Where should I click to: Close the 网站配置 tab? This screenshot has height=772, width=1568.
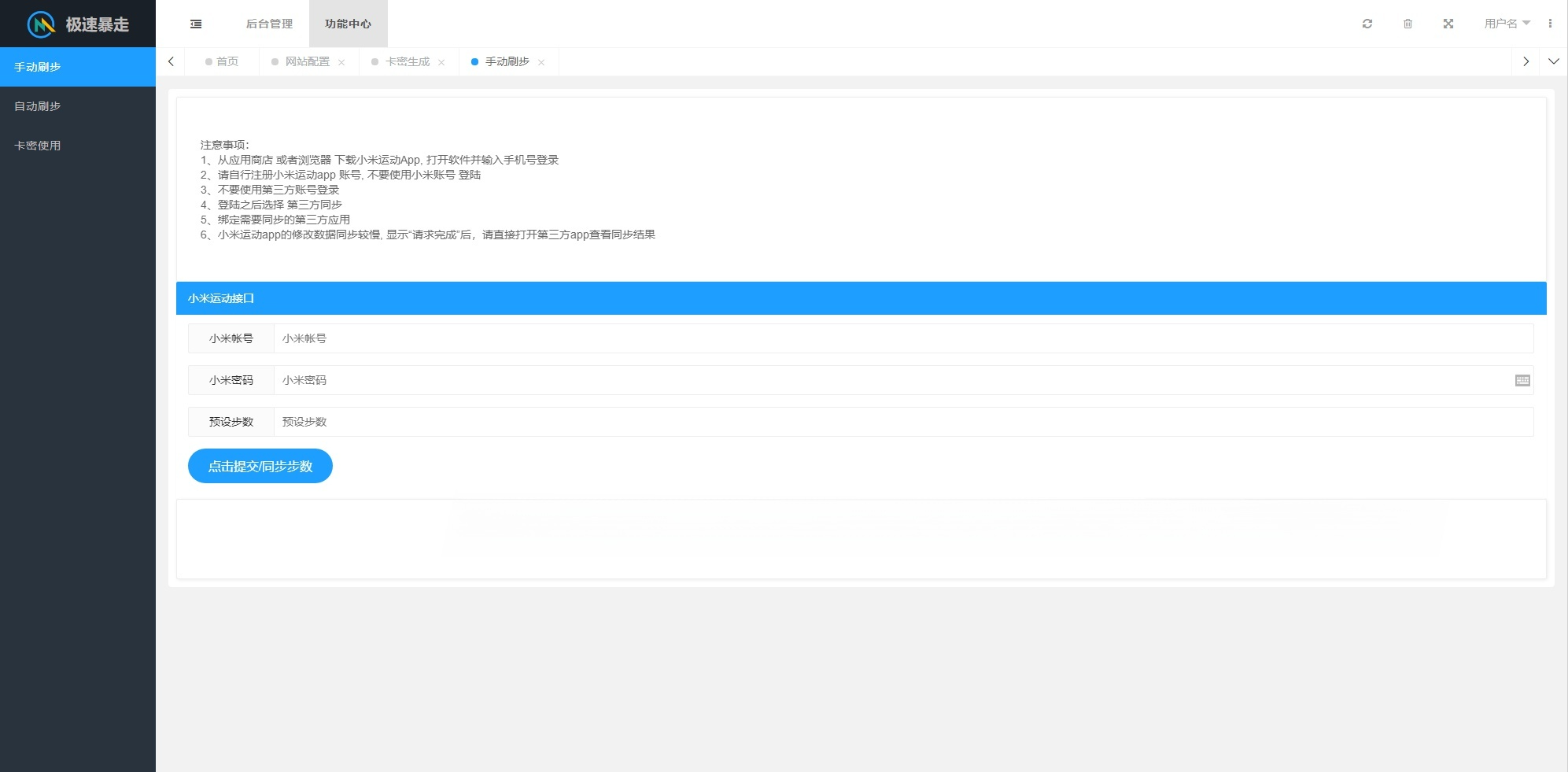(342, 61)
